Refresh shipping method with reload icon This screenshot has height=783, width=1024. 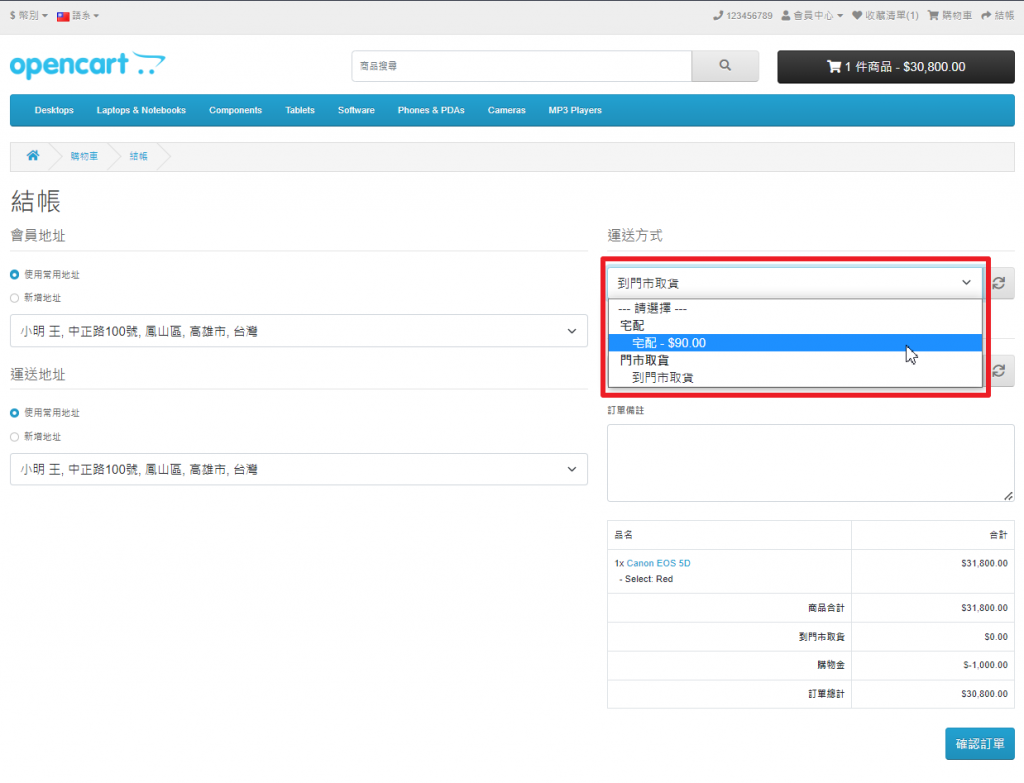click(999, 283)
